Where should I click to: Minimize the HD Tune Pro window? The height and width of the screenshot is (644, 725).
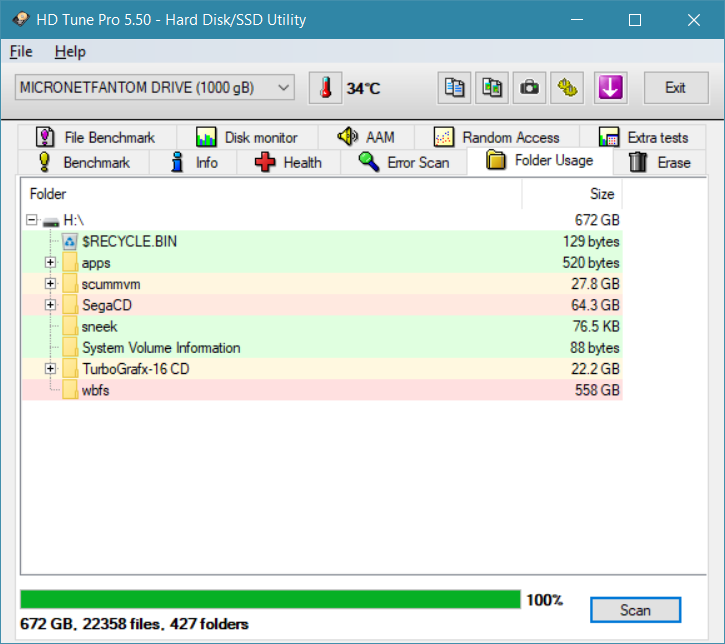point(577,20)
